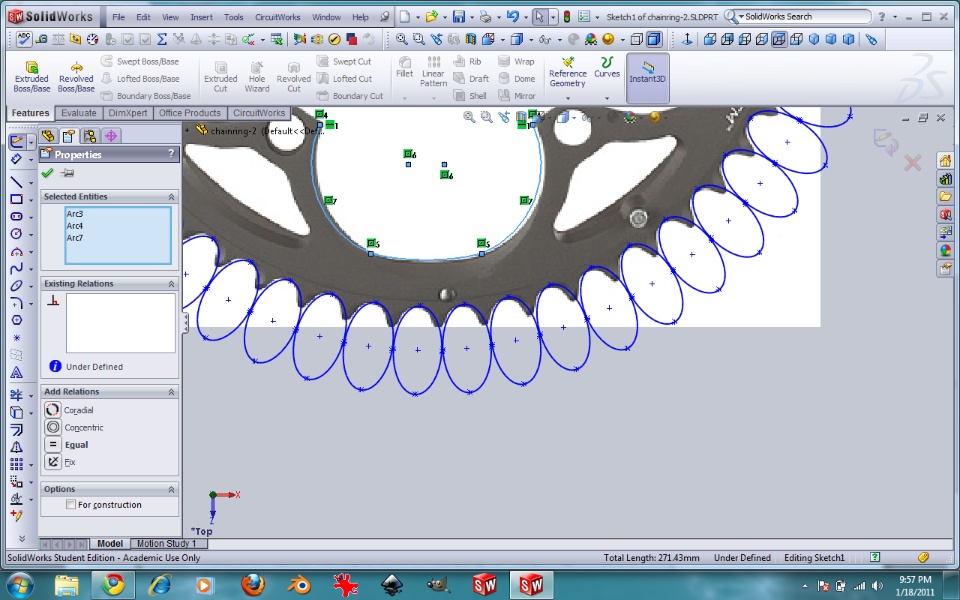
Task: Open the ConfigurationManager tab icon
Action: pyautogui.click(x=90, y=136)
